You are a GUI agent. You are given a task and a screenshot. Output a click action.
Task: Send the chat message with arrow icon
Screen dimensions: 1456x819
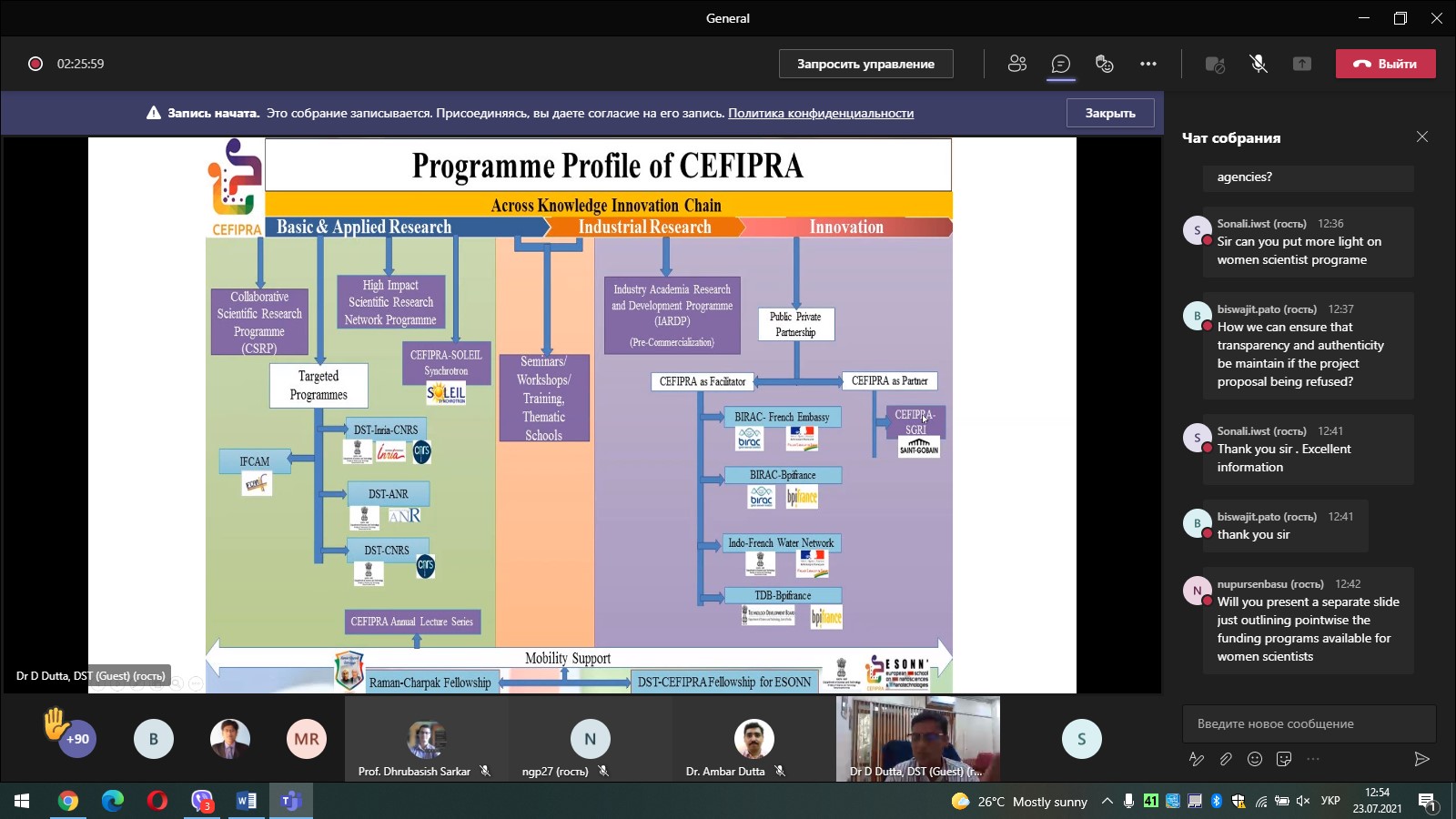pos(1421,759)
